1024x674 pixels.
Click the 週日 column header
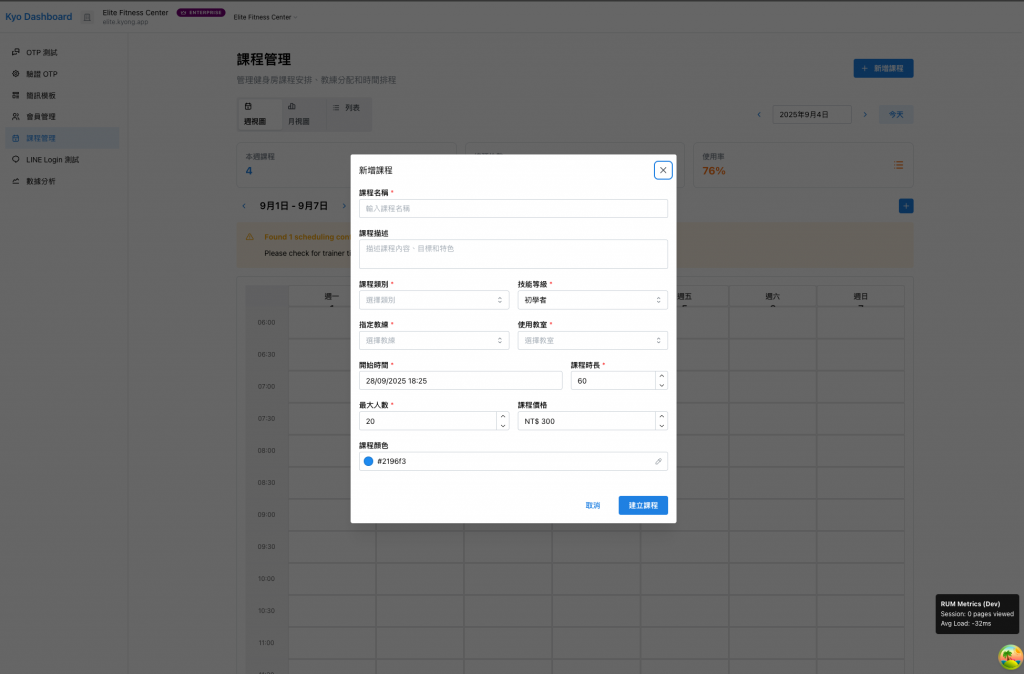click(861, 297)
